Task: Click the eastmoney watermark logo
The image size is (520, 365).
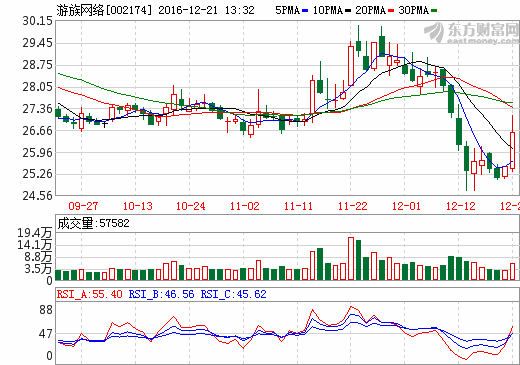Action: [x=471, y=33]
